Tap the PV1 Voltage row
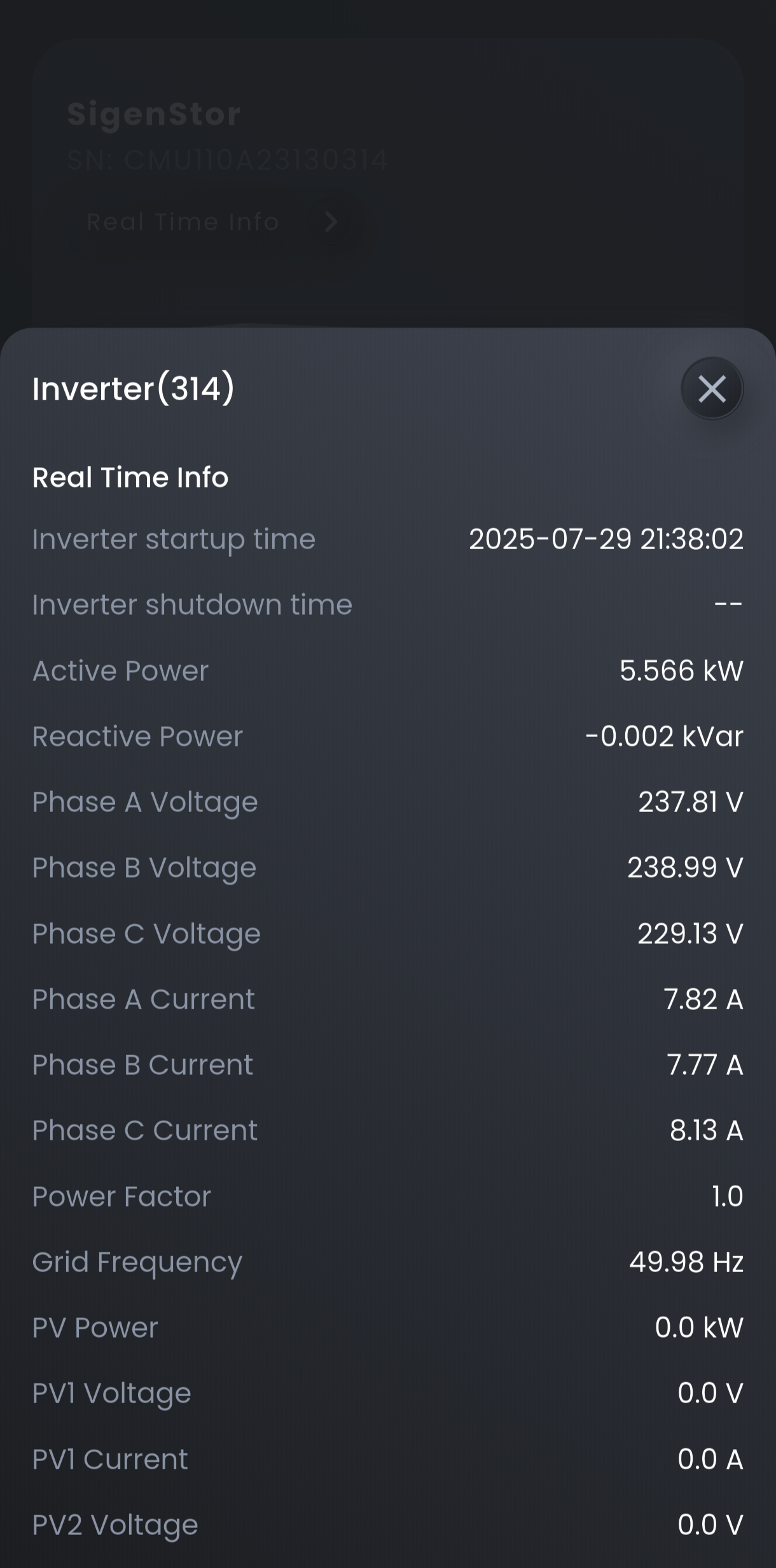Image resolution: width=776 pixels, height=1568 pixels. [388, 1393]
